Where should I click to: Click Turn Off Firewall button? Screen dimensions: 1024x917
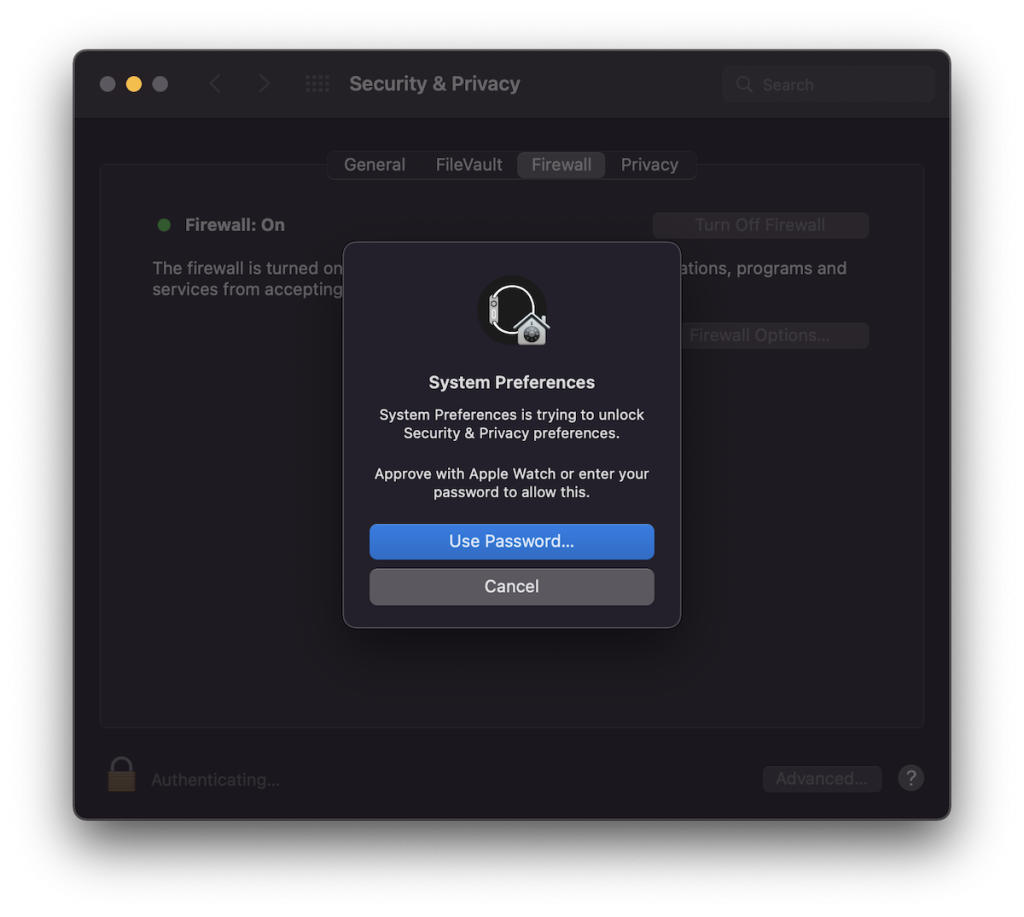[x=760, y=225]
